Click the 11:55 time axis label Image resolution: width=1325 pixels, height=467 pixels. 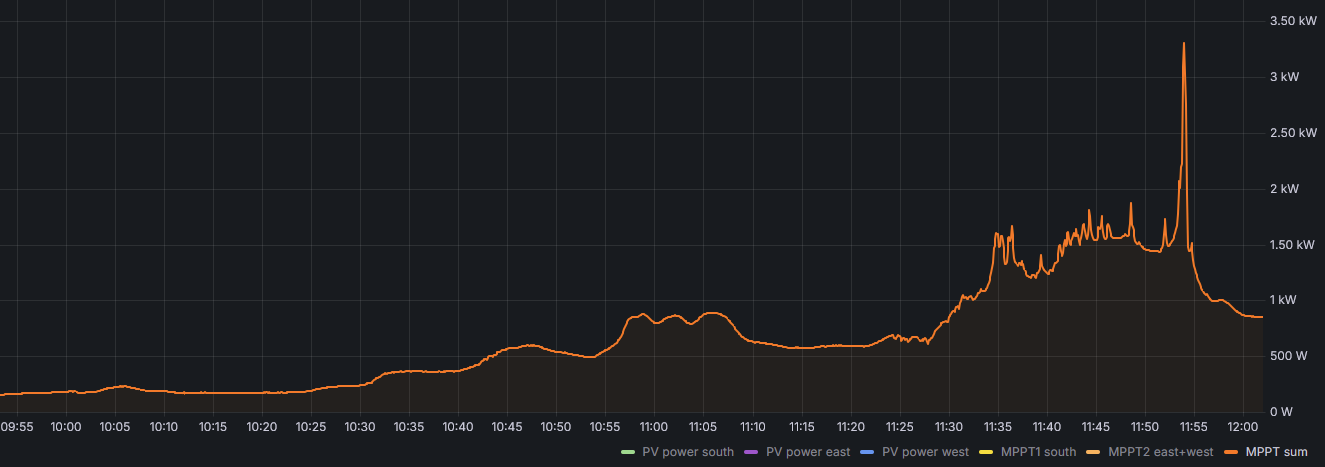1193,427
